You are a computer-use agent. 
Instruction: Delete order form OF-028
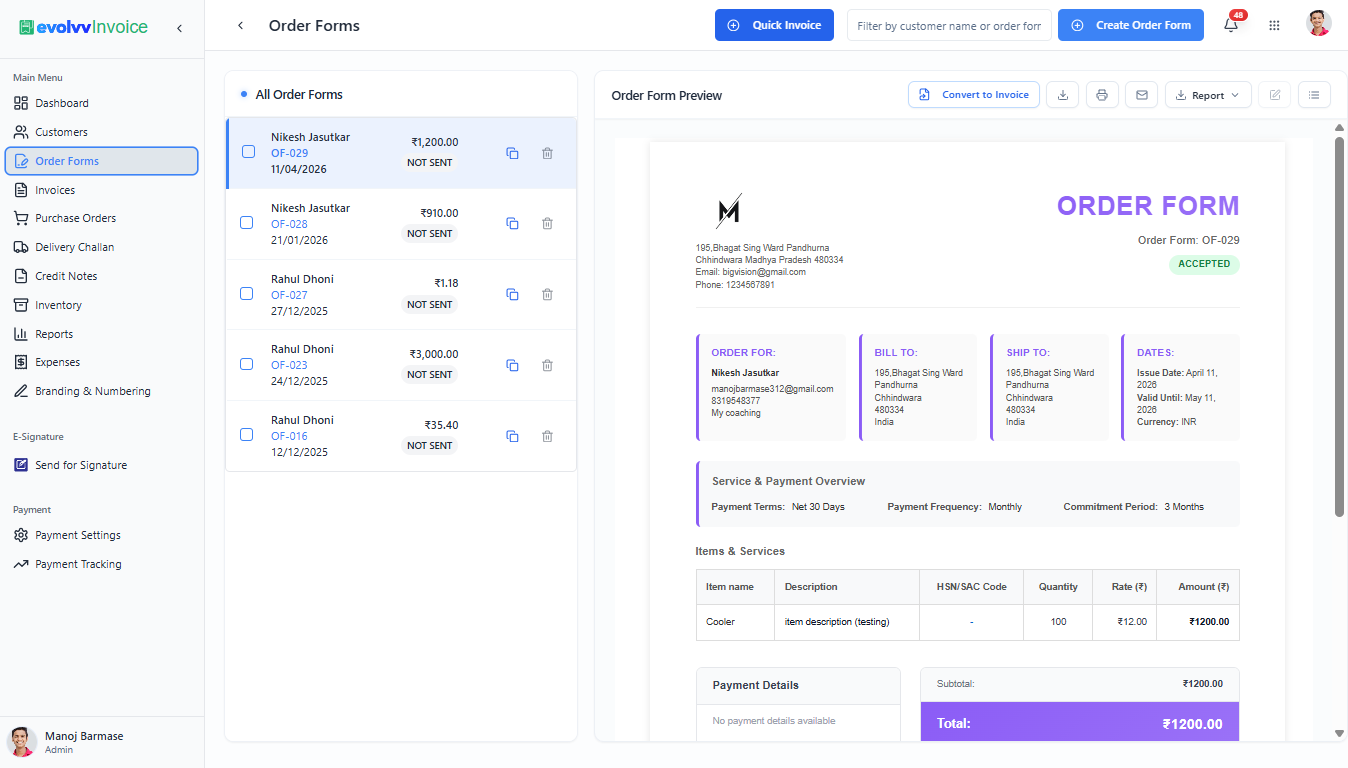coord(547,223)
